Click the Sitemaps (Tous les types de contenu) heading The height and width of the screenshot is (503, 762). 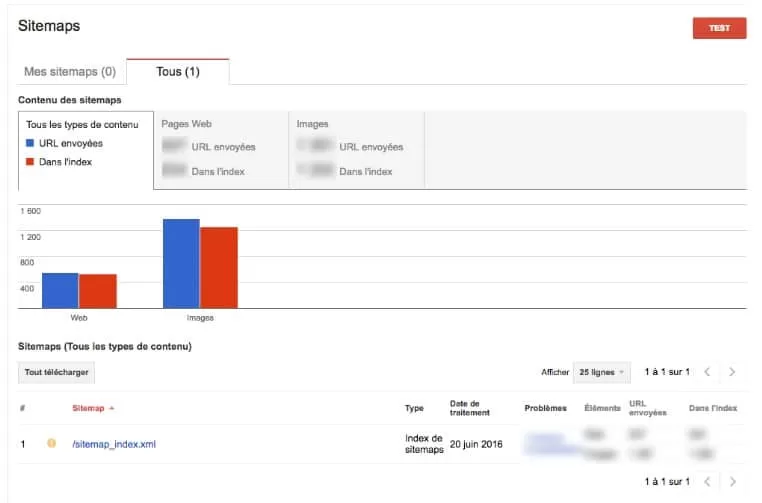[105, 347]
